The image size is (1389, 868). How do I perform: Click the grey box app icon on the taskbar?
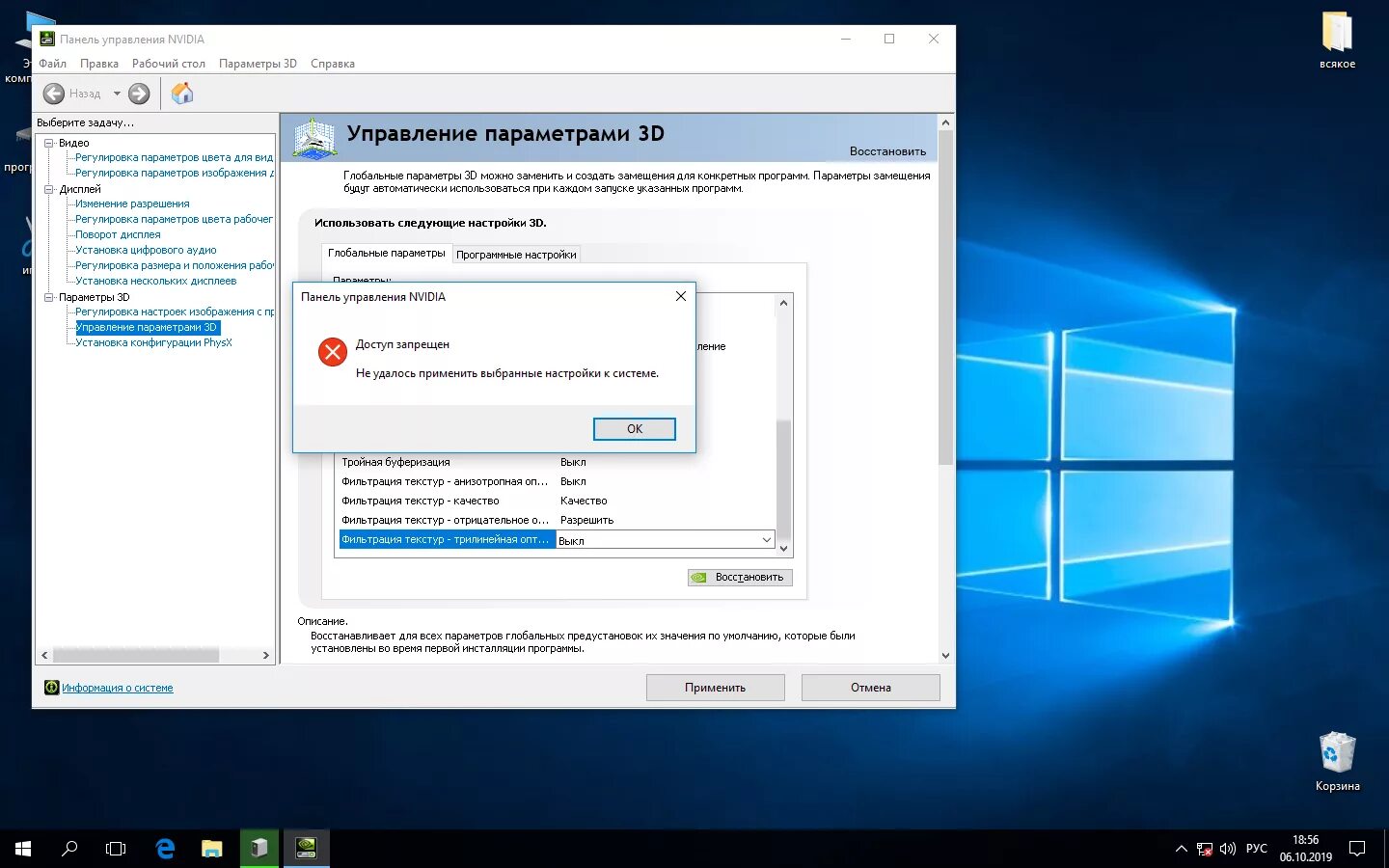(x=259, y=849)
